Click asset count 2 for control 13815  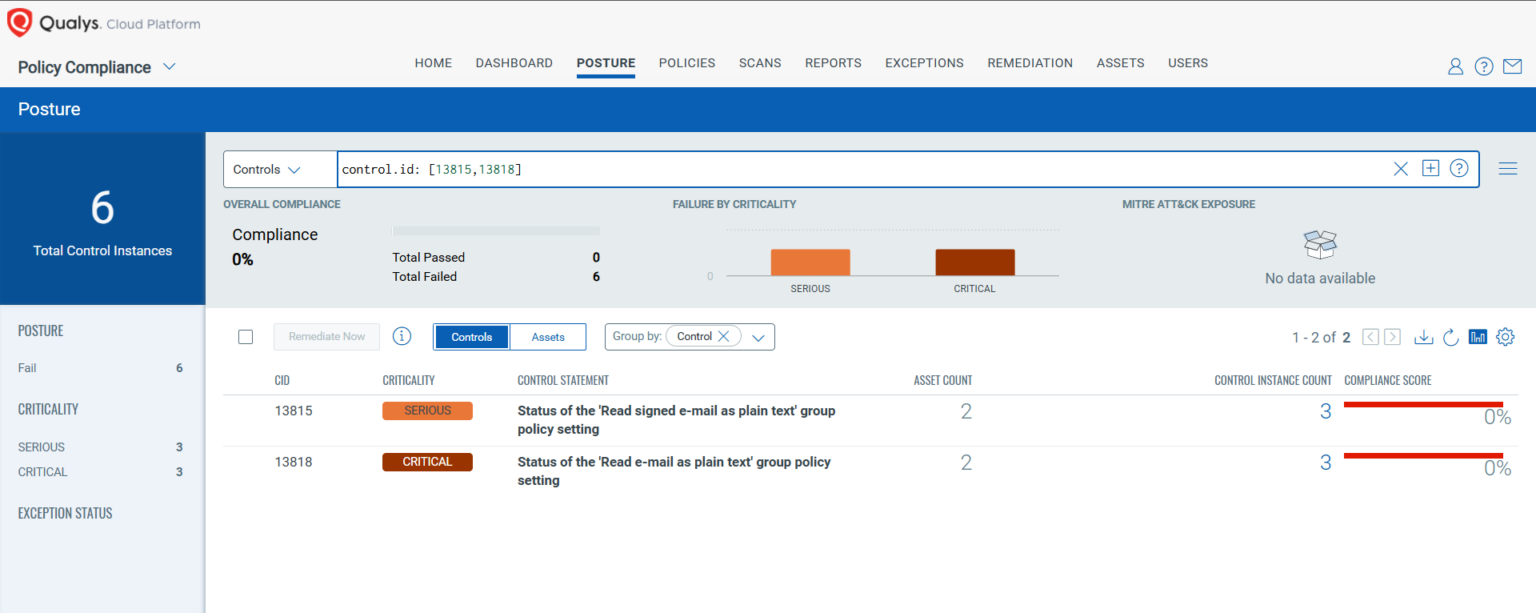[966, 411]
